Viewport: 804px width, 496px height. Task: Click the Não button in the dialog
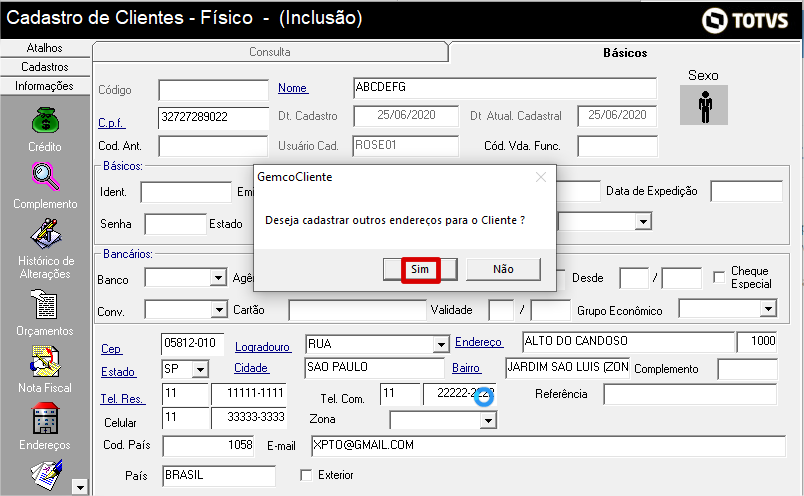pos(503,269)
